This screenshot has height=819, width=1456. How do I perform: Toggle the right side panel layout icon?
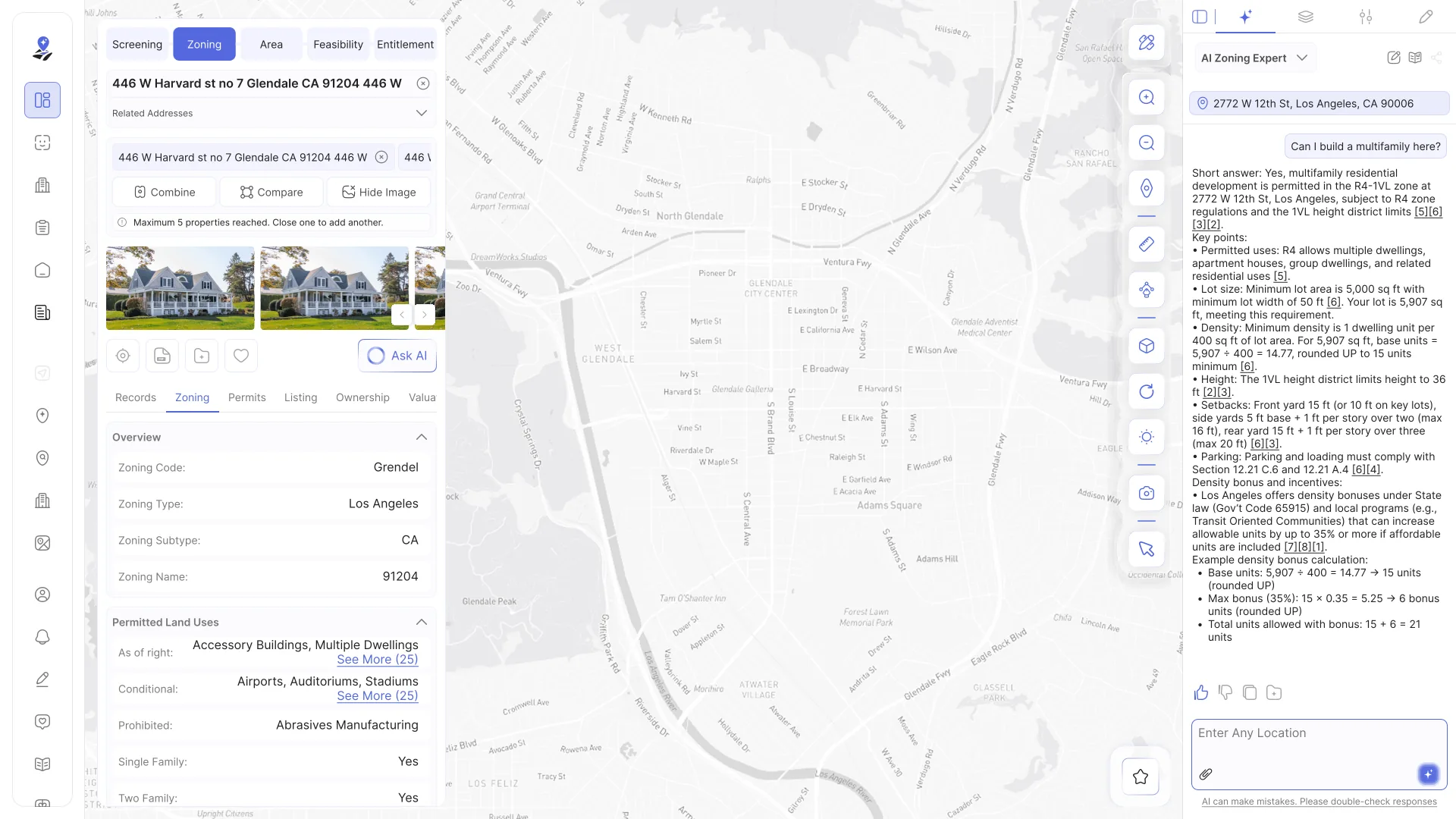click(1200, 17)
